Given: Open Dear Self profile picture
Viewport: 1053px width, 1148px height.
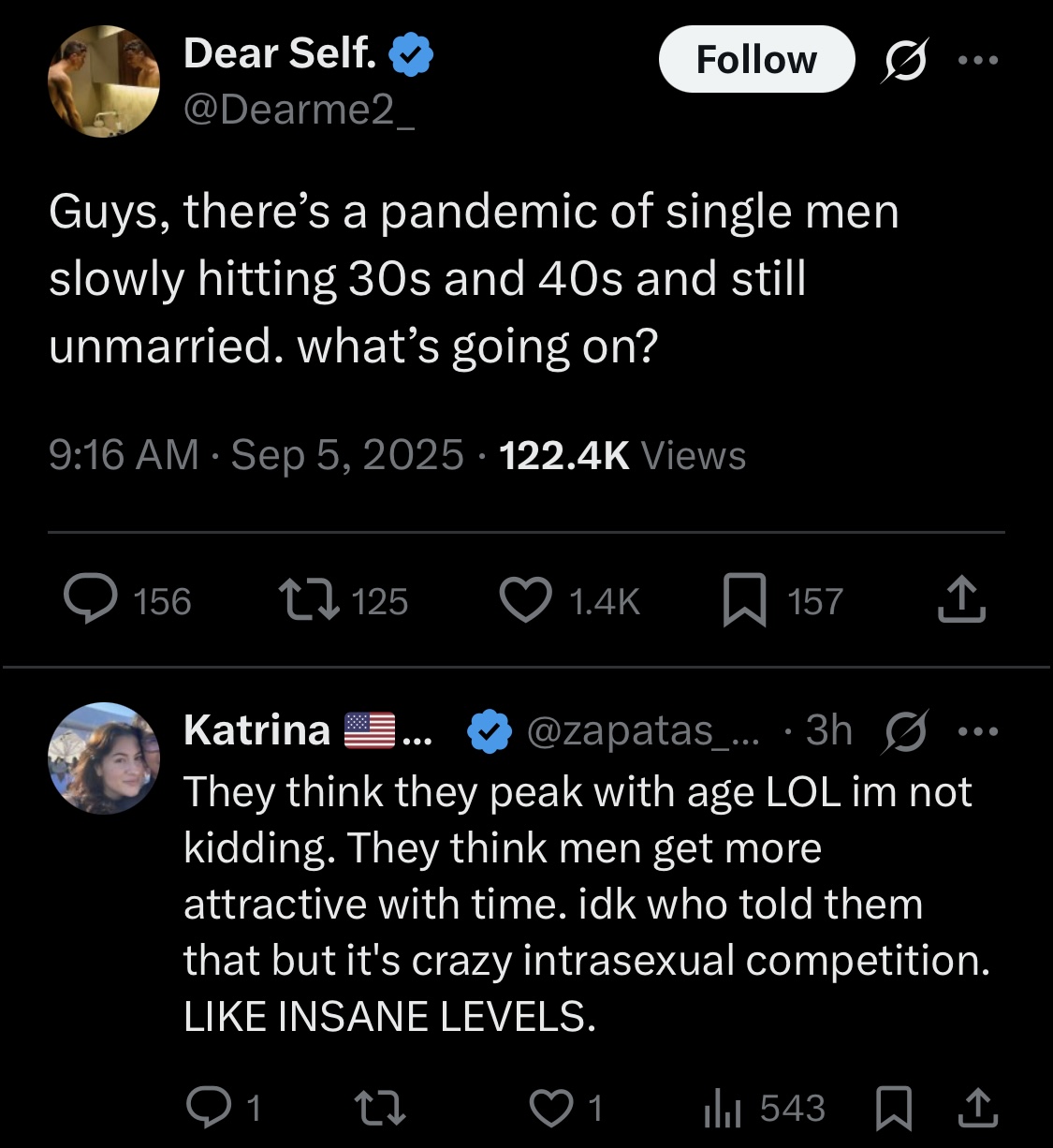Looking at the screenshot, I should click(104, 82).
